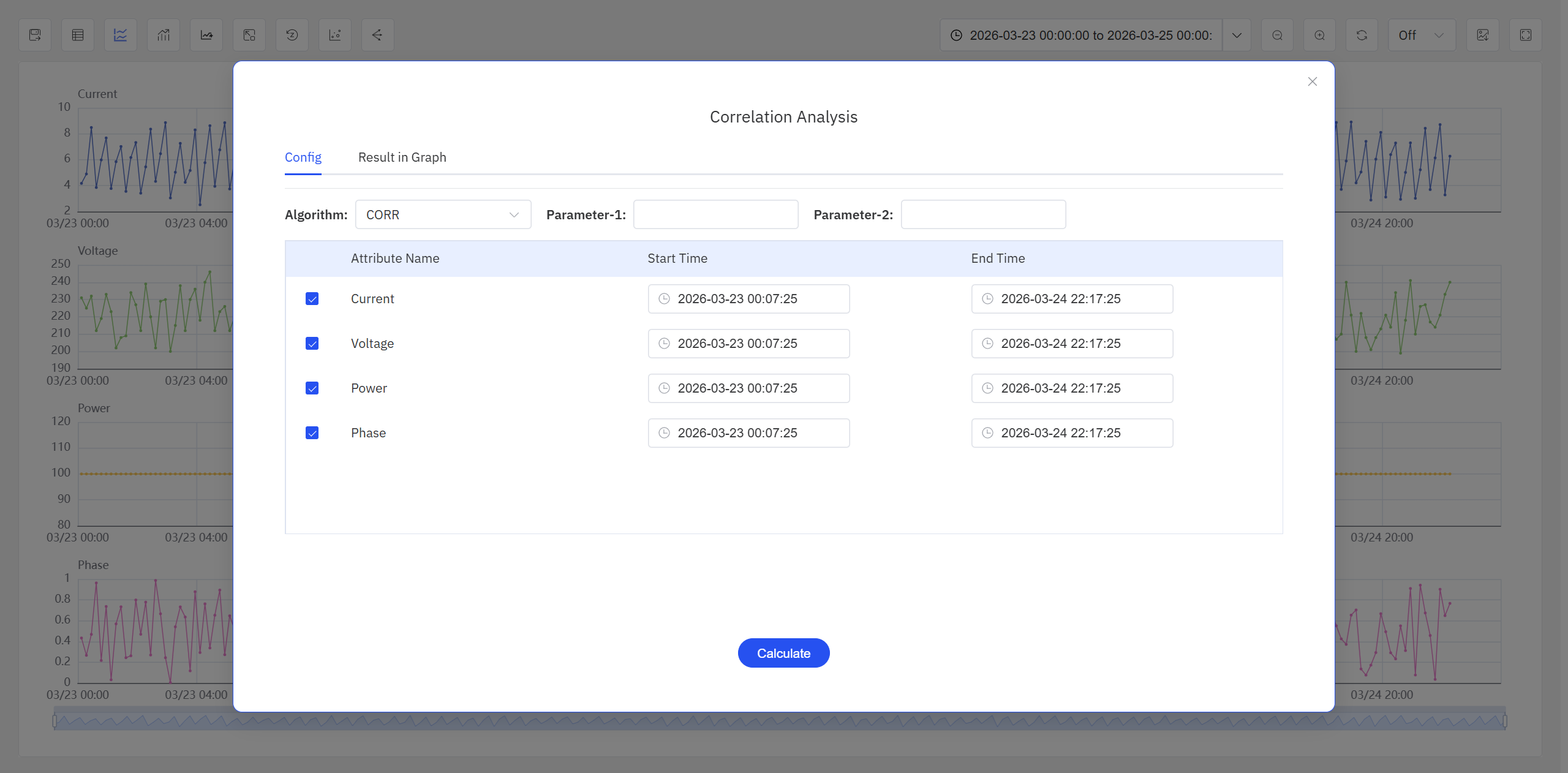Select the scatter plot icon
Screen dimensions: 1568x773
(334, 35)
